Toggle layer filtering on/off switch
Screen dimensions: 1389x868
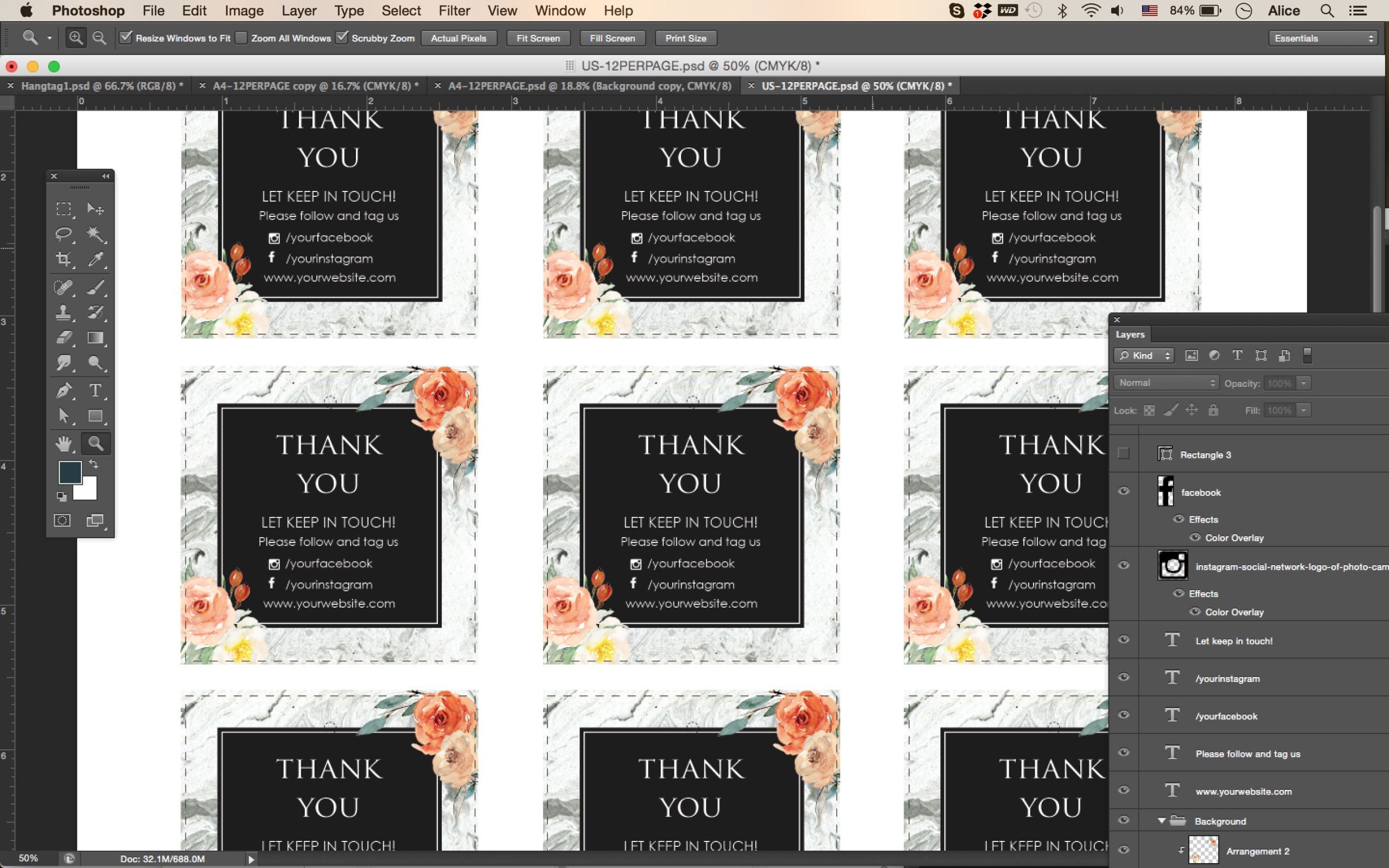1308,355
